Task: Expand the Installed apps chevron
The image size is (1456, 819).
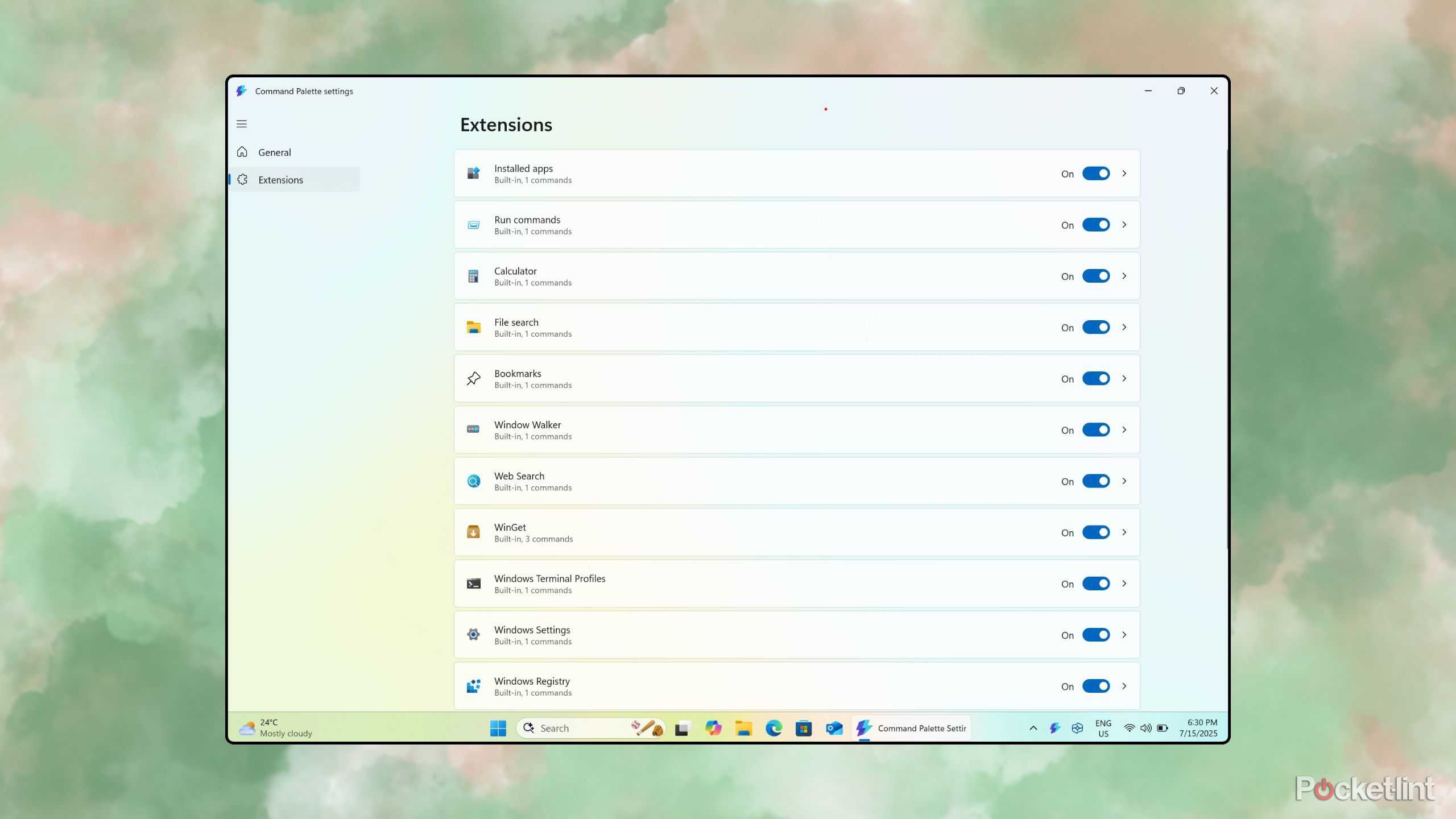Action: point(1124,173)
